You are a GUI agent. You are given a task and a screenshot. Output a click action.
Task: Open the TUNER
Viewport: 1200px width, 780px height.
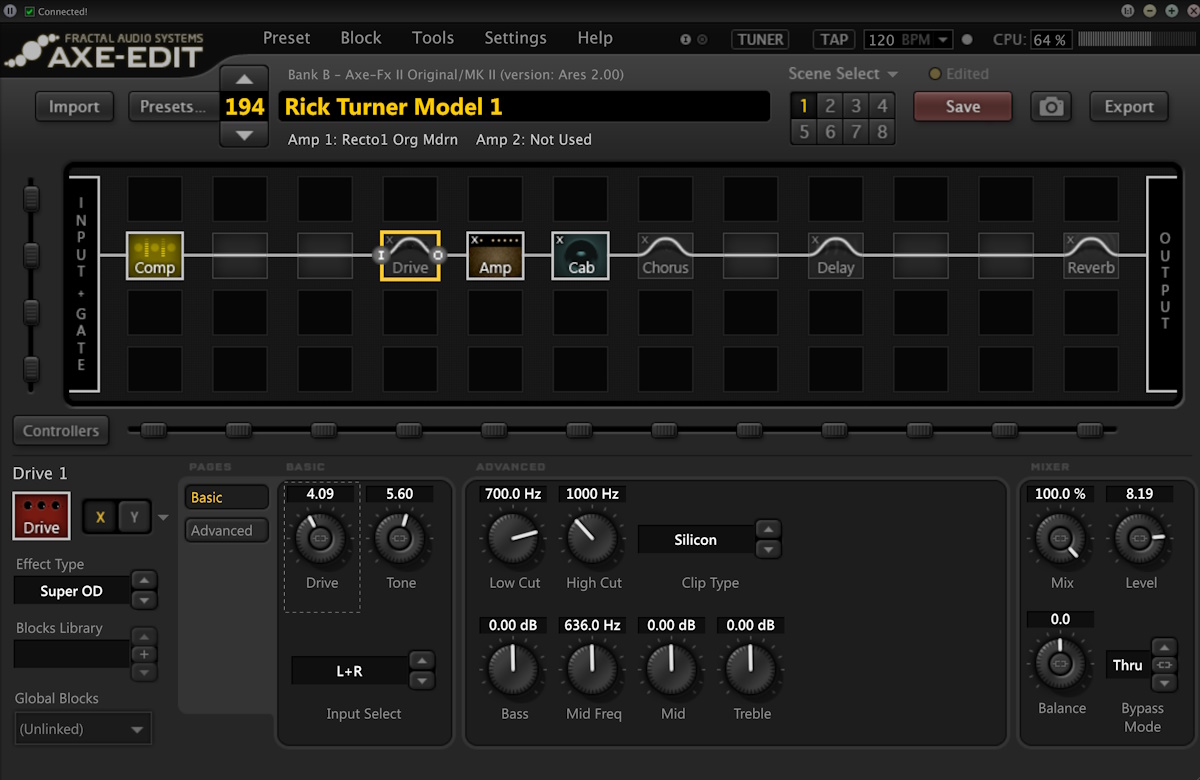click(760, 40)
